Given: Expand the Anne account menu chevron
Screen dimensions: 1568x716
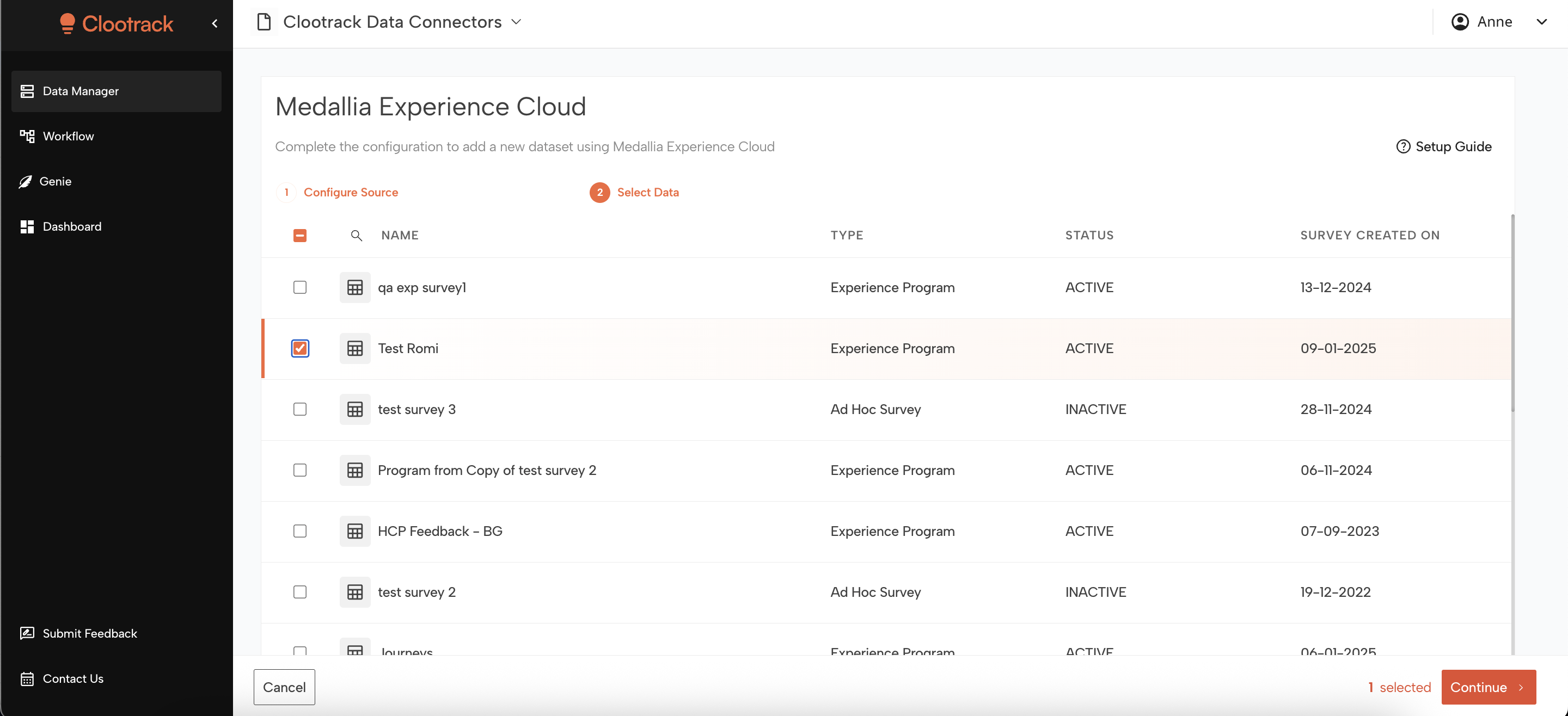Looking at the screenshot, I should pyautogui.click(x=1541, y=22).
